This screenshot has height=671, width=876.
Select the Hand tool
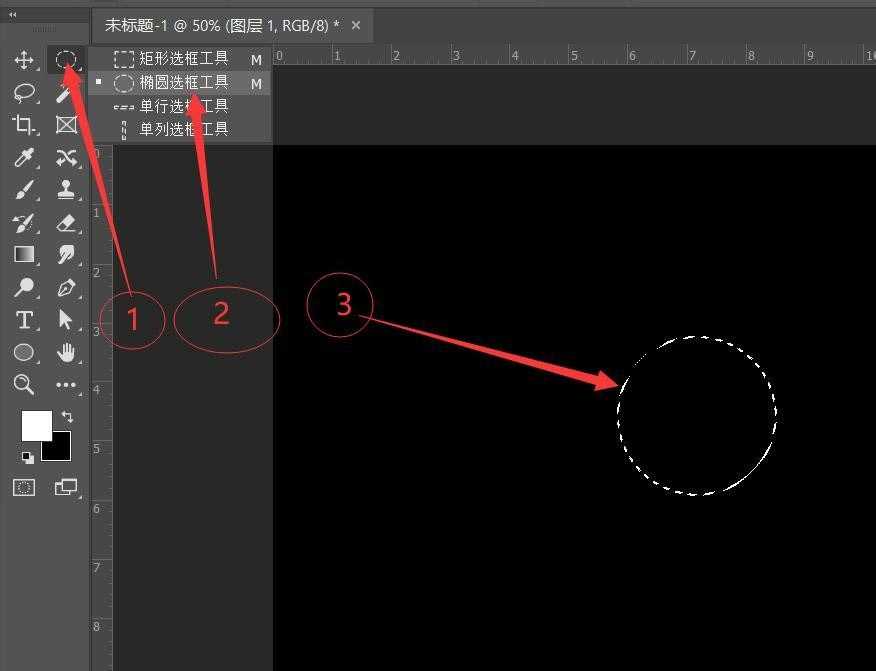point(67,352)
